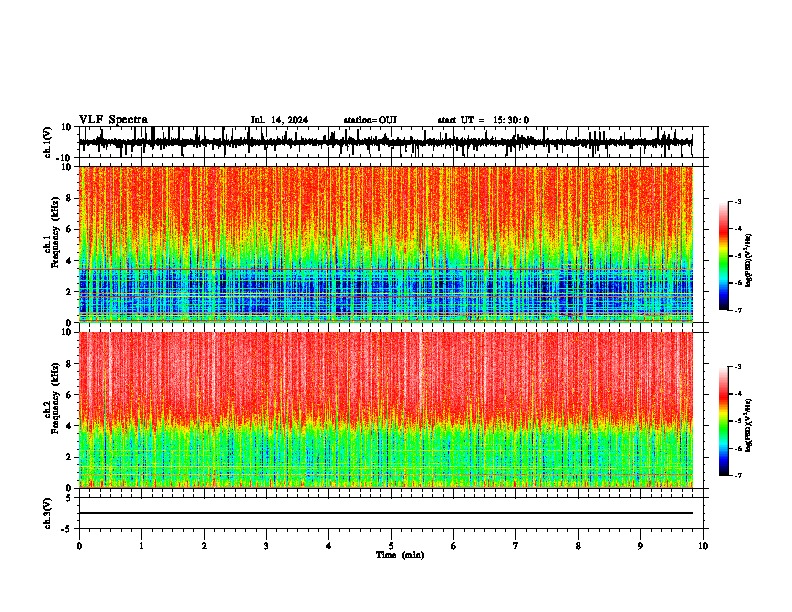Select the date text "Jul 14, 2024"
The width and height of the screenshot is (792, 612).
[279, 120]
